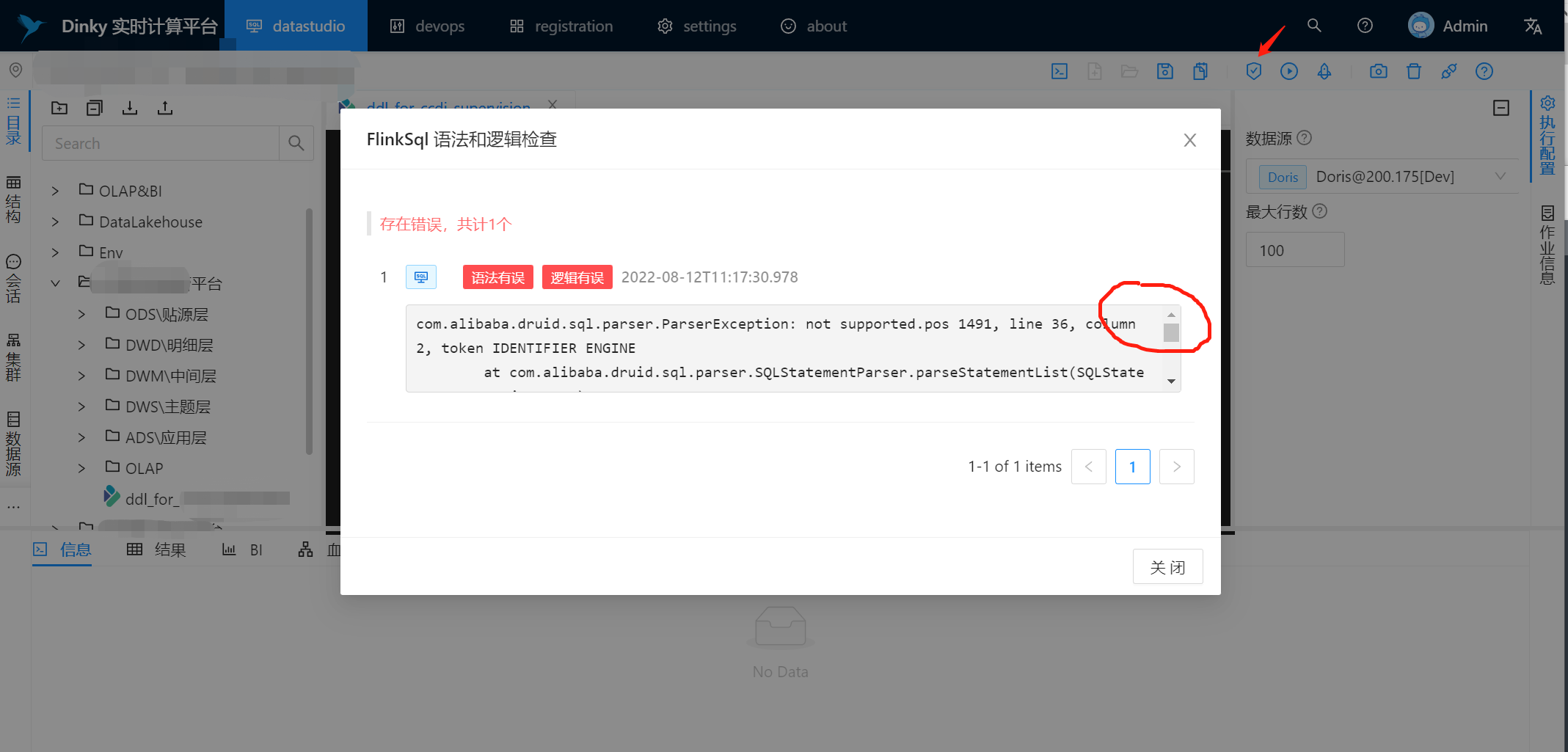1568x752 pixels.
Task: Click the 关闭 button in the dialog
Action: (x=1168, y=566)
